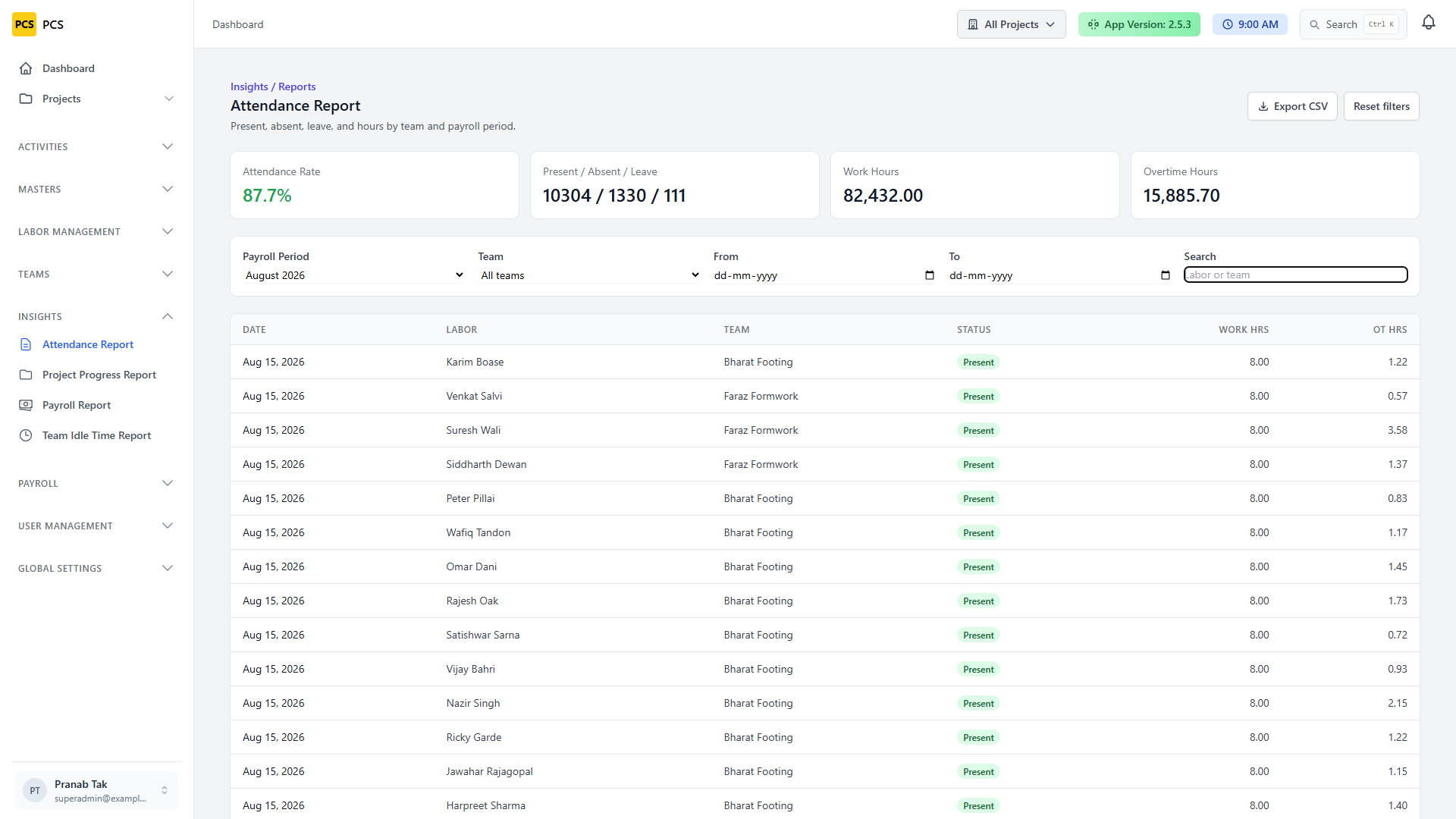The height and width of the screenshot is (819, 1456).
Task: Open the To date calendar picker icon
Action: pos(1166,275)
